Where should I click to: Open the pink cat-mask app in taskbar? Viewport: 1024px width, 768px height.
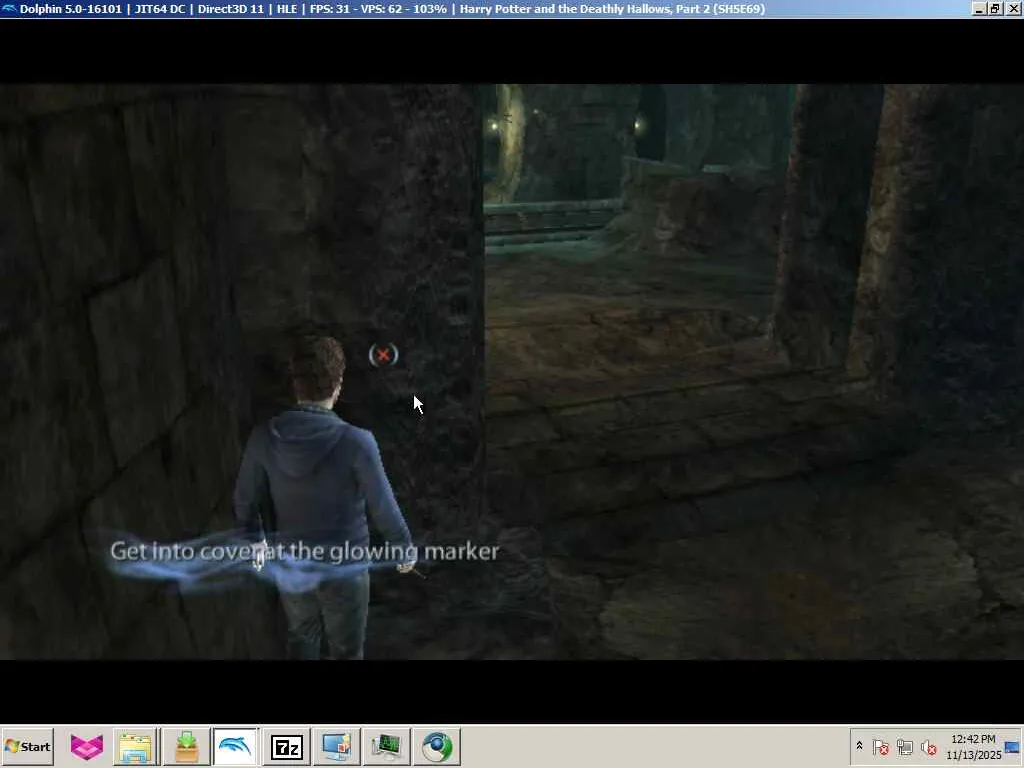(x=86, y=746)
